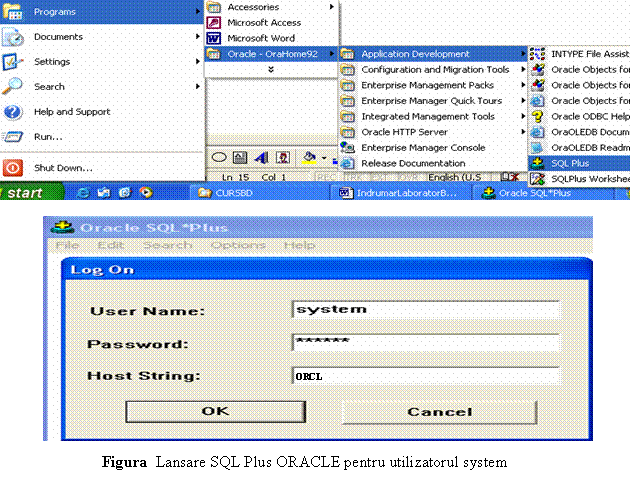Click the Release Documentation icon
This screenshot has height=482, width=630.
pos(348,163)
